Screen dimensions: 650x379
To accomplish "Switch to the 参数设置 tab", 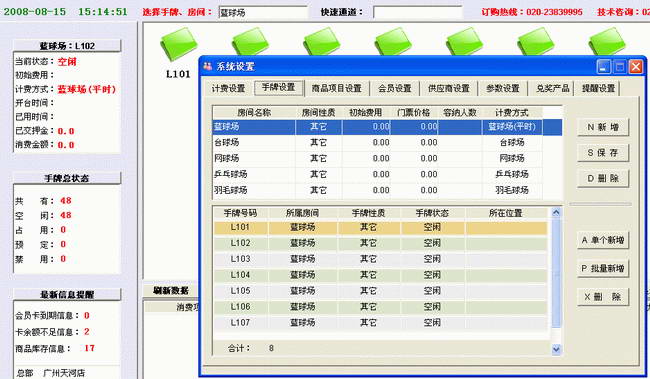I will pyautogui.click(x=502, y=88).
